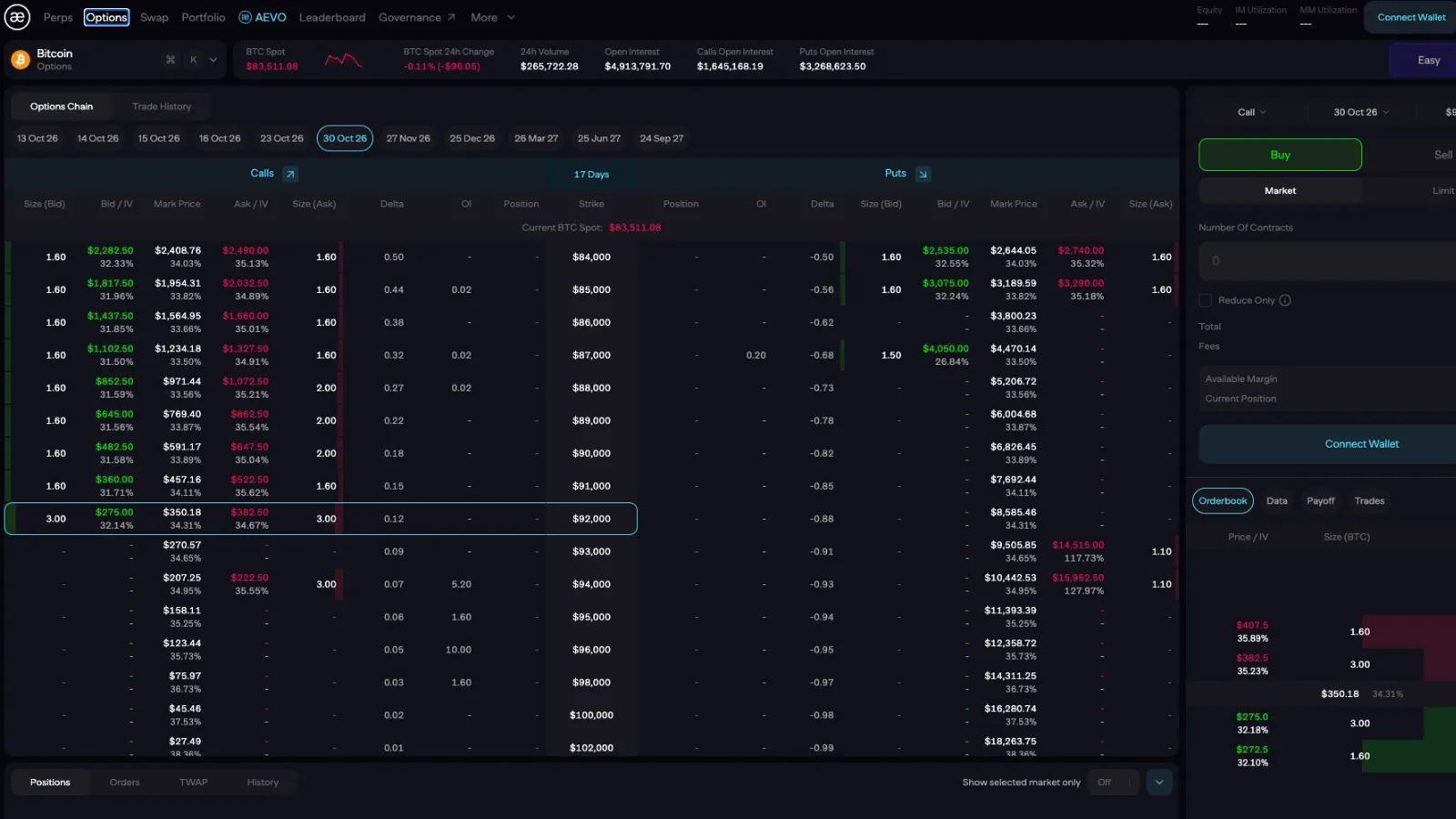Switch to the Orders tab
The width and height of the screenshot is (1456, 819).
point(125,783)
